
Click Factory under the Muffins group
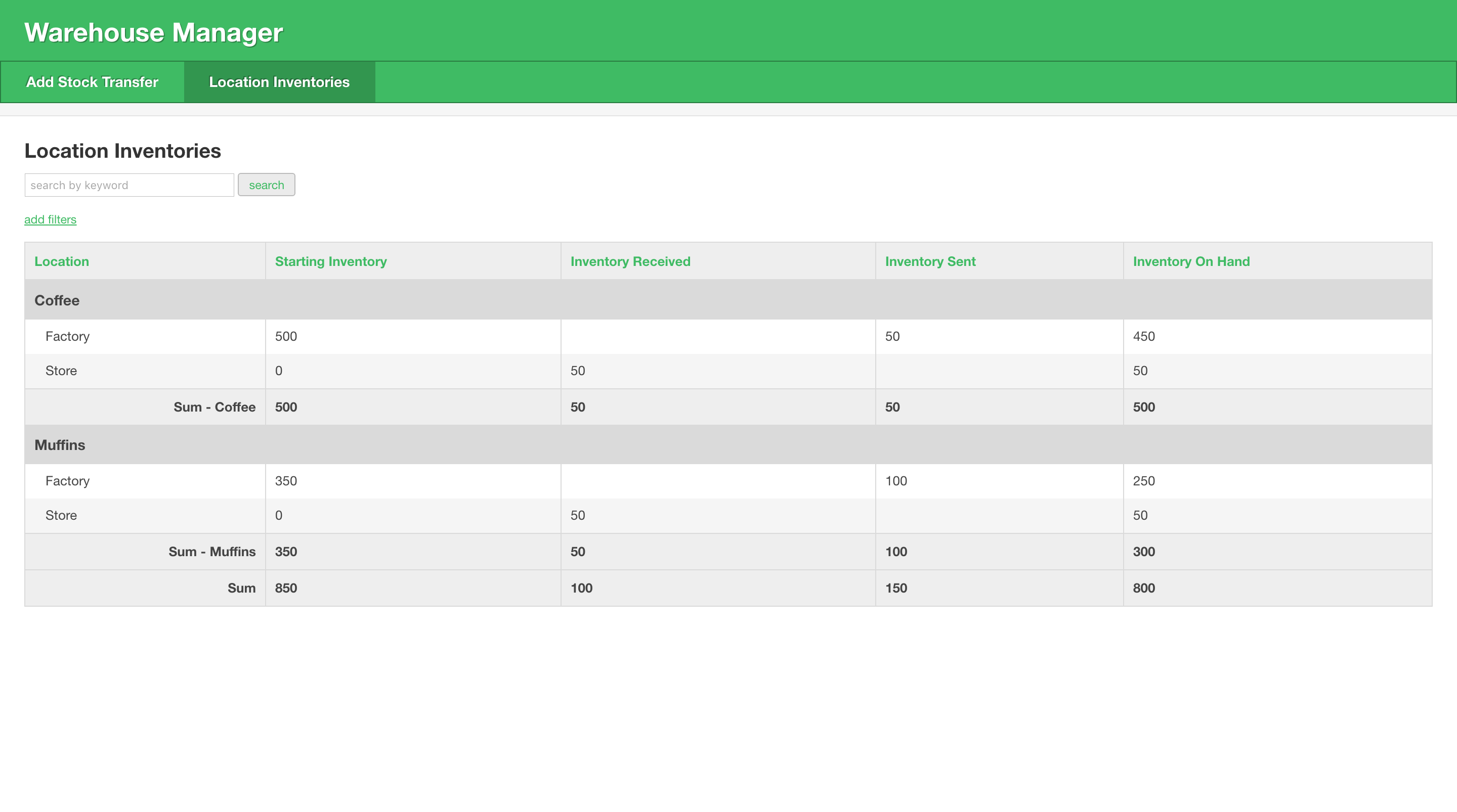point(67,481)
